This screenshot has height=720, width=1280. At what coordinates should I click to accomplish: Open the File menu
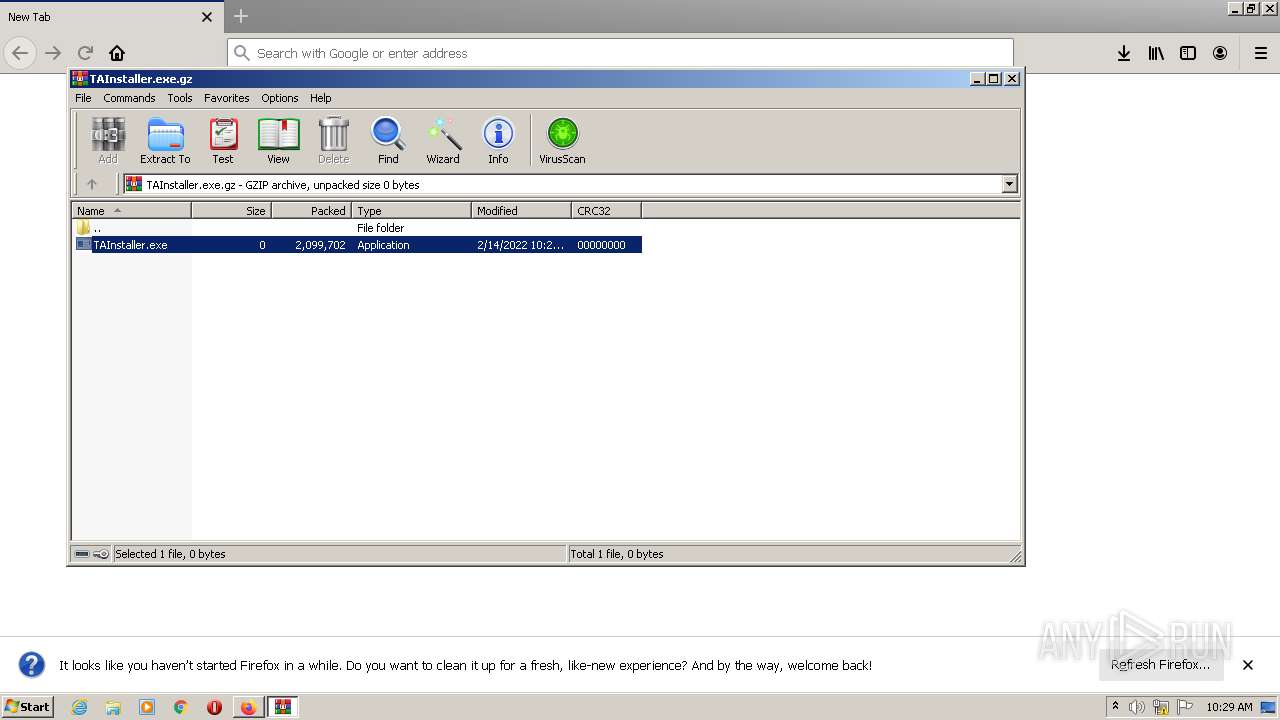(83, 98)
